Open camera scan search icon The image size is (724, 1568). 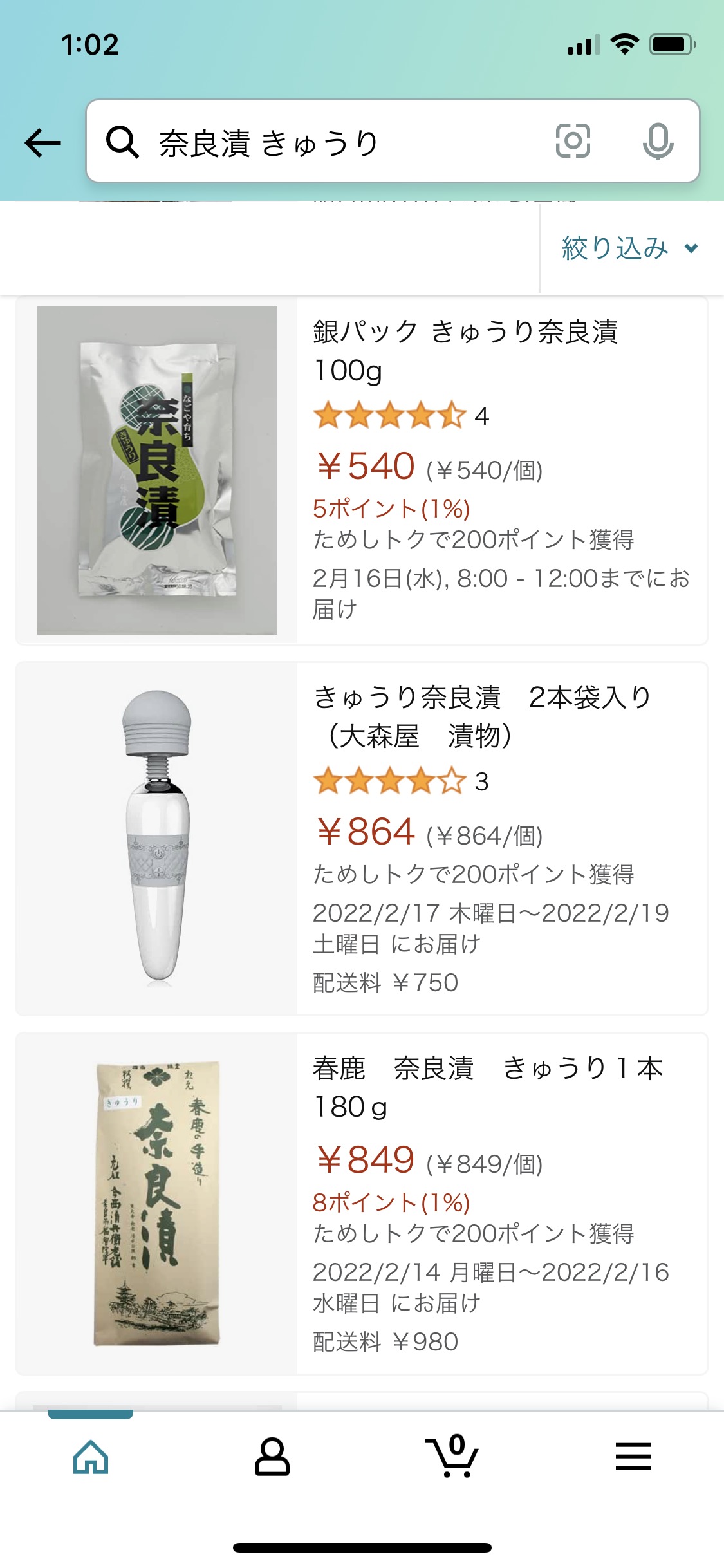[572, 141]
